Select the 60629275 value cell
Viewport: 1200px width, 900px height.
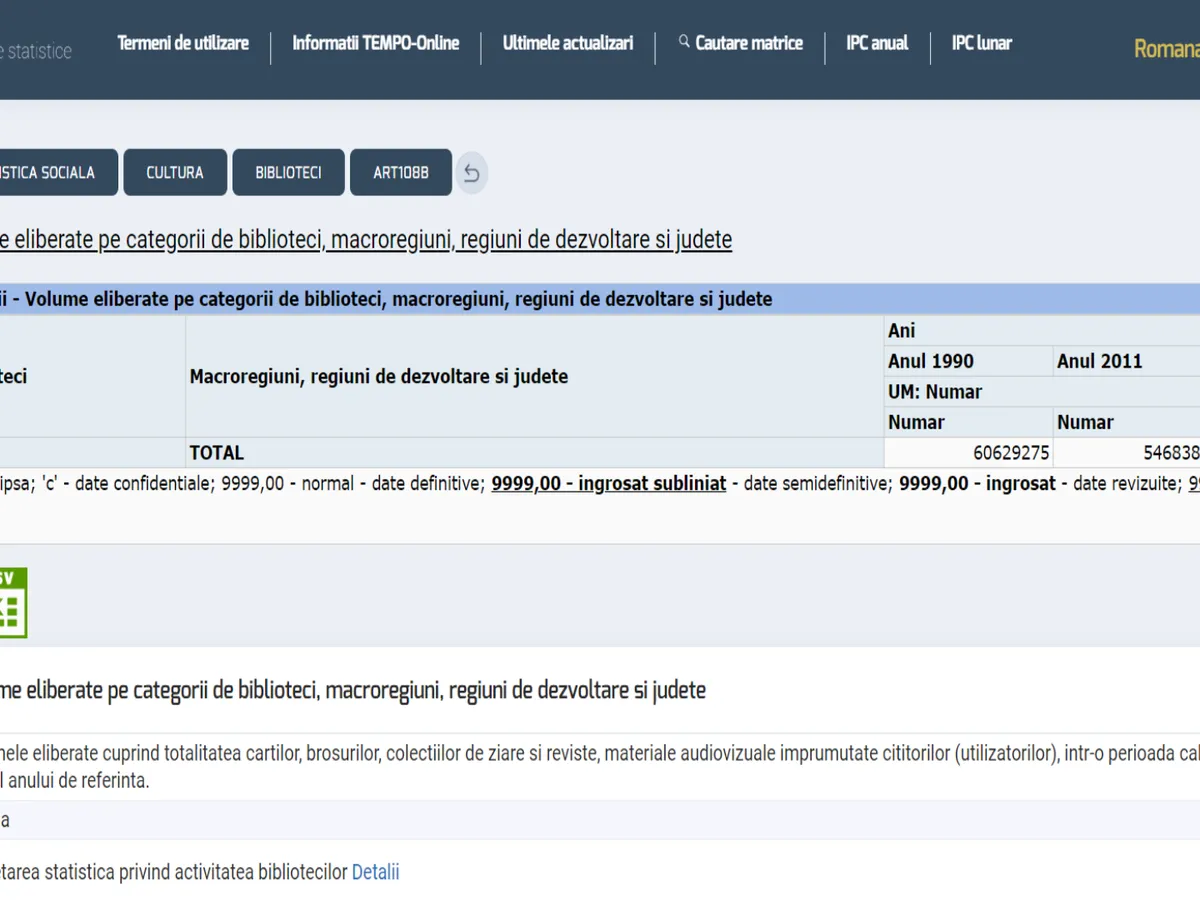coord(1010,453)
